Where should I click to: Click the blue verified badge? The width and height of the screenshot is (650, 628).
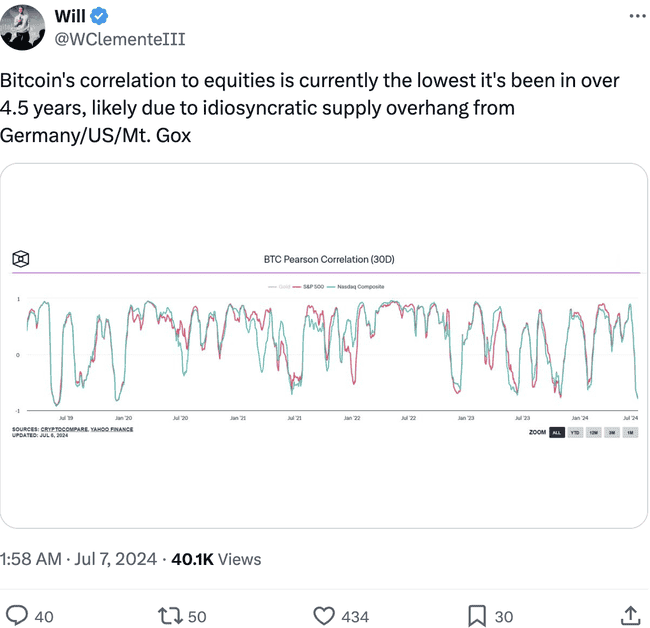point(99,16)
